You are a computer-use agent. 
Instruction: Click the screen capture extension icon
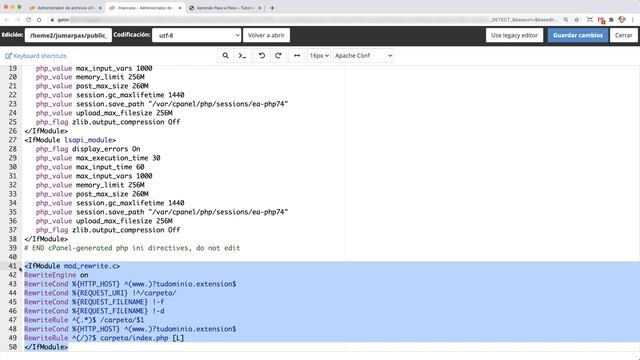click(590, 20)
